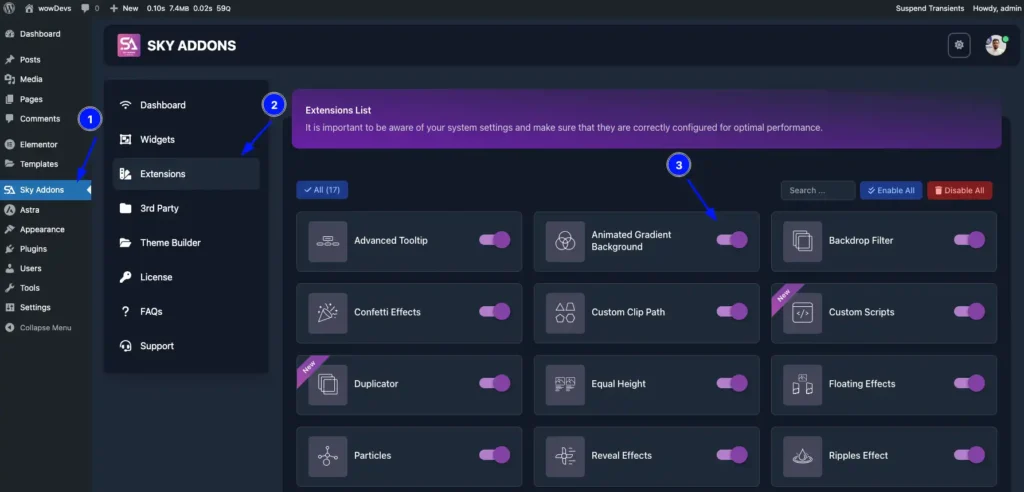
Task: Click the Animated Gradient Background icon
Action: [x=565, y=241]
